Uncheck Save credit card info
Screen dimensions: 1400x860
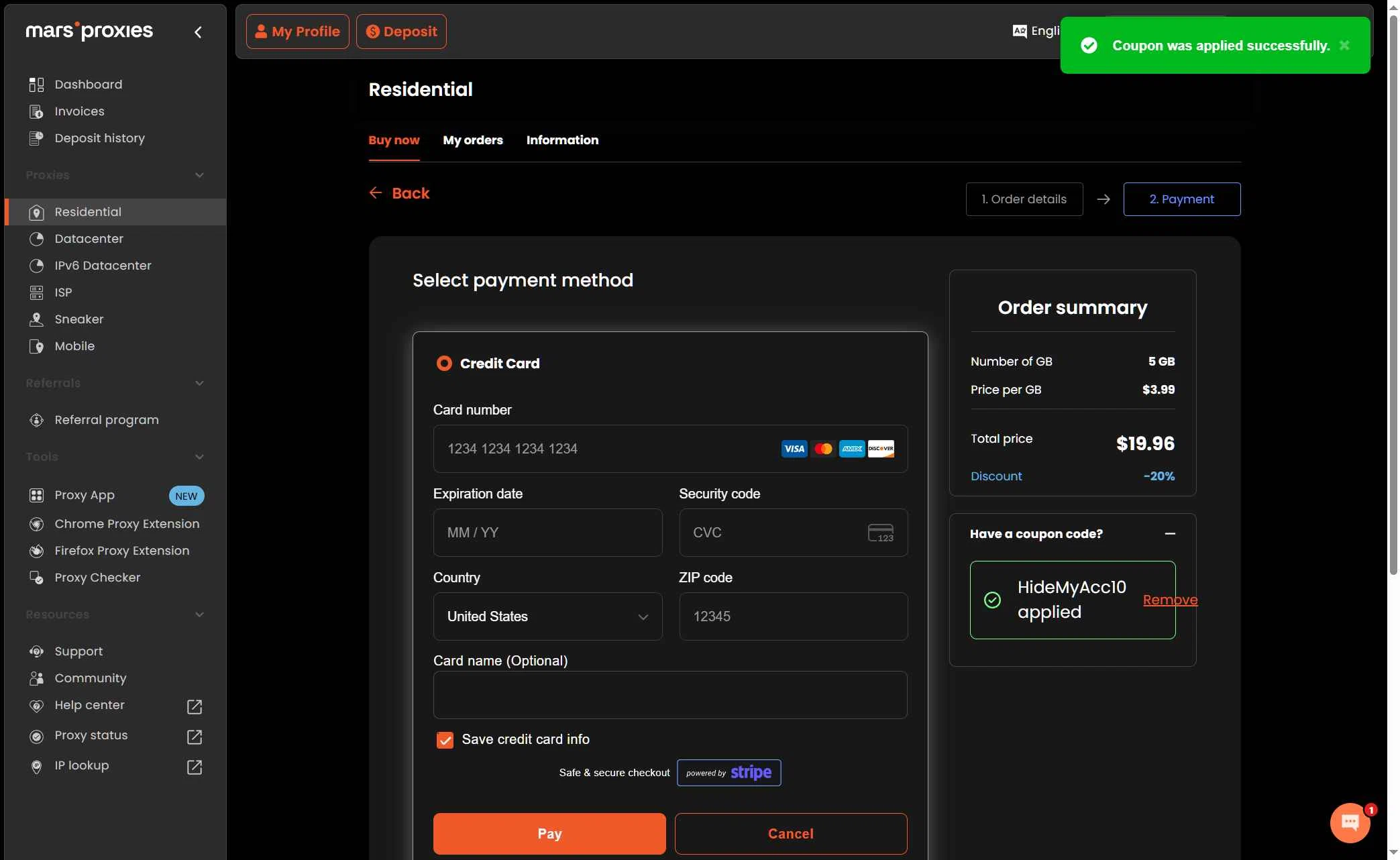coord(445,739)
